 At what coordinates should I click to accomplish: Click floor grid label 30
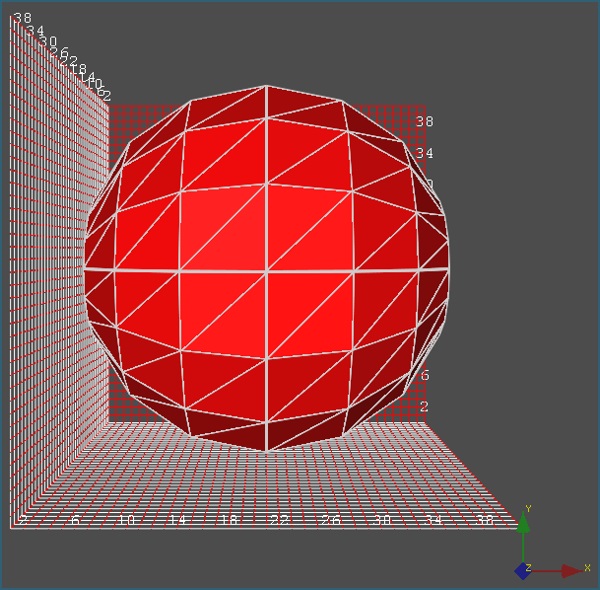[382, 521]
